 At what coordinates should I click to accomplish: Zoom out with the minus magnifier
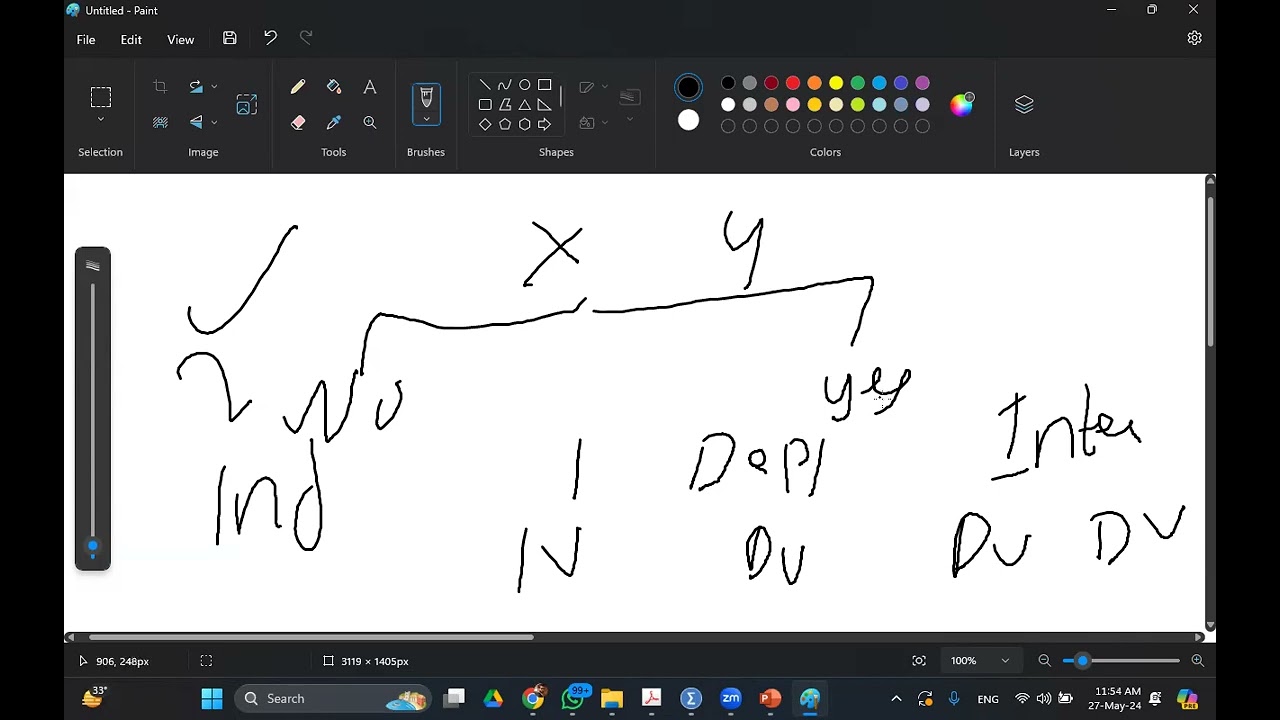(1044, 661)
